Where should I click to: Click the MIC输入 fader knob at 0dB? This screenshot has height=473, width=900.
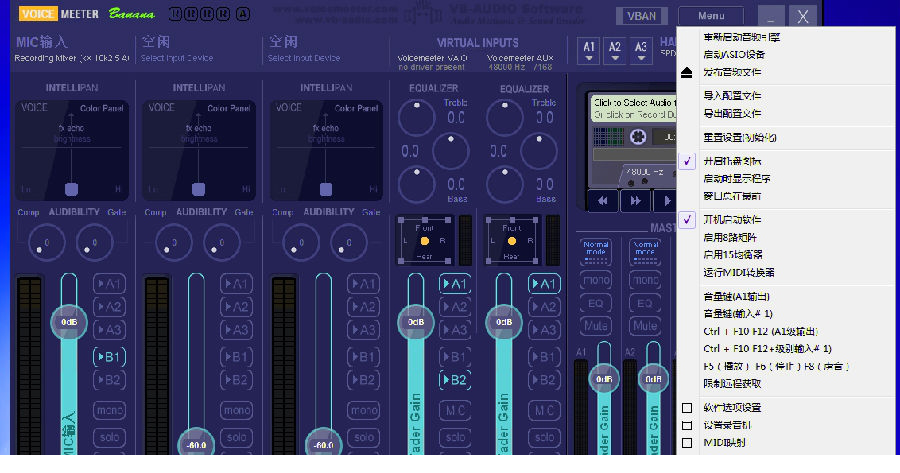coord(69,322)
